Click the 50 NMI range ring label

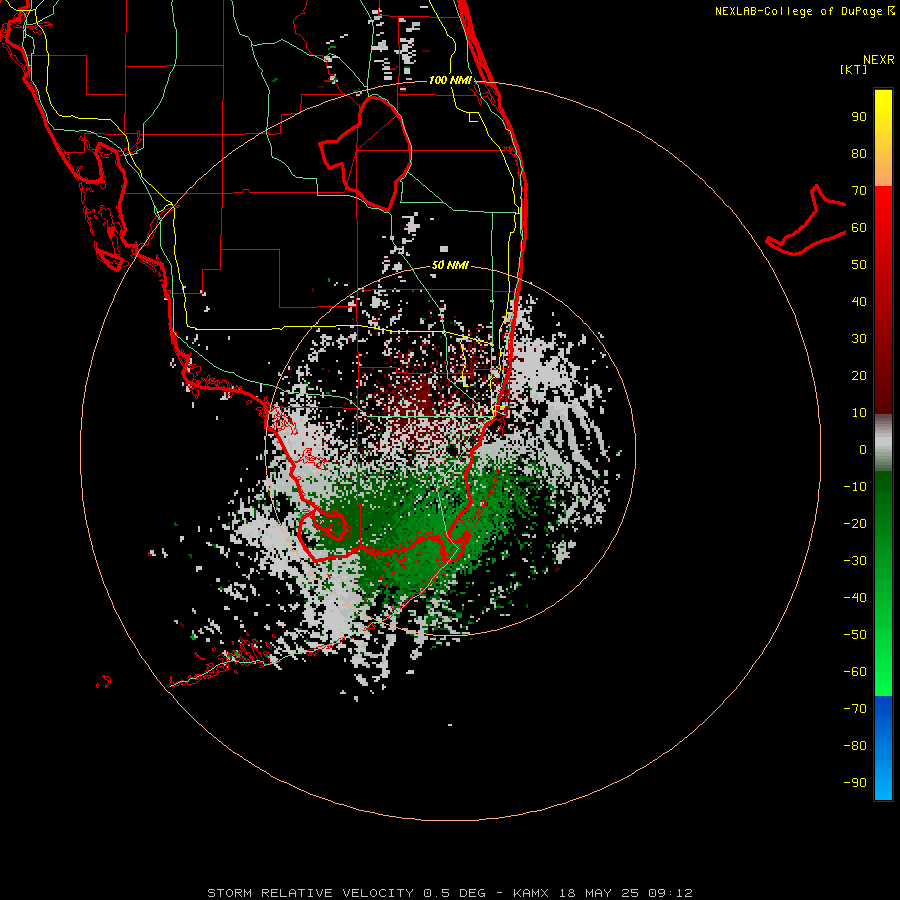[x=450, y=265]
